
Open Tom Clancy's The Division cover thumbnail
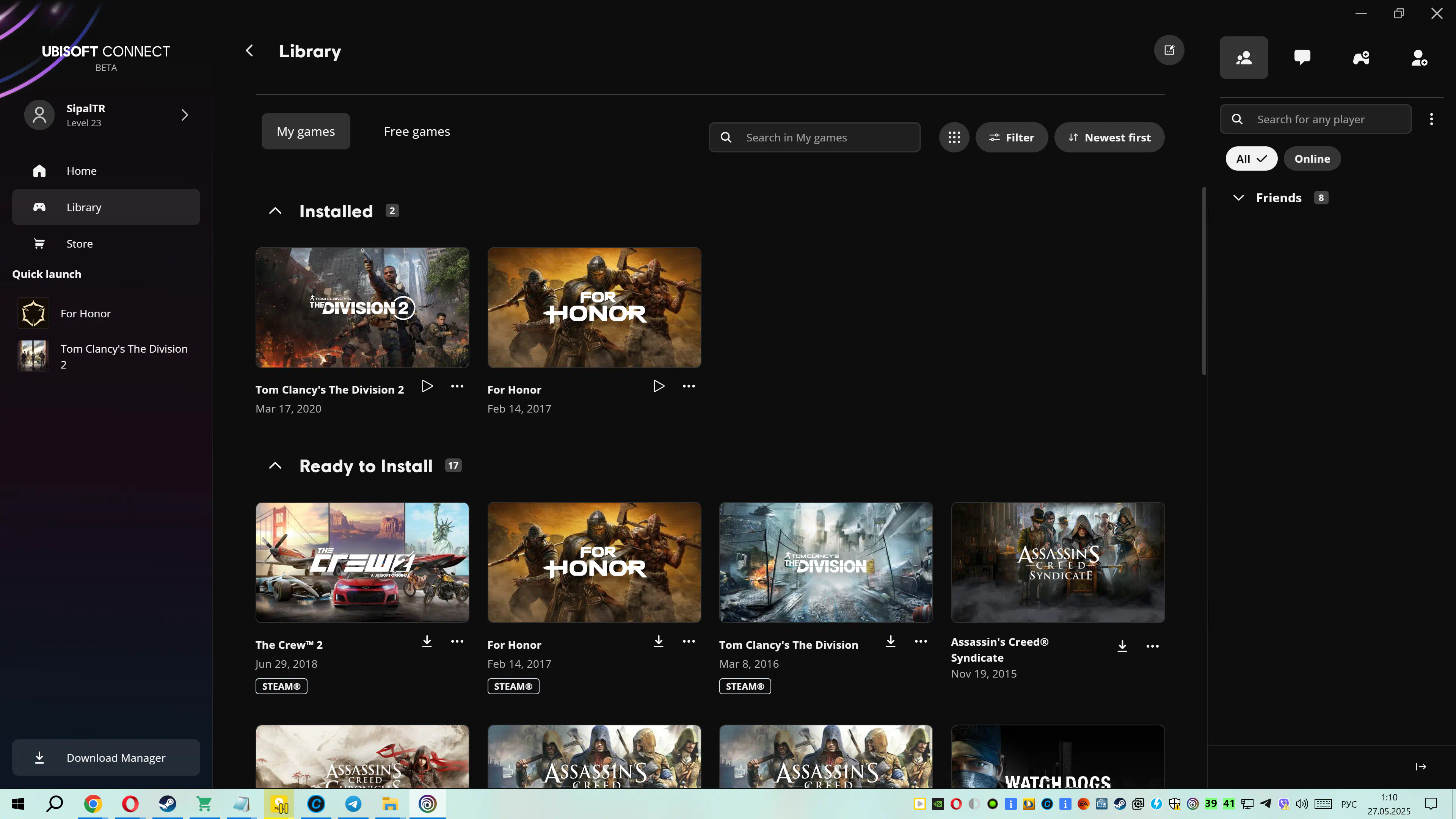tap(826, 562)
